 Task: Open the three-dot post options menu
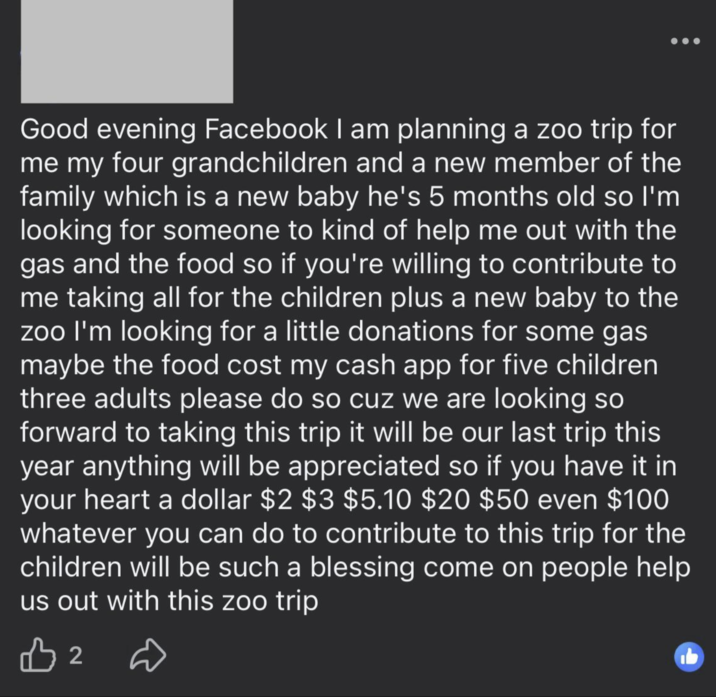[x=684, y=42]
